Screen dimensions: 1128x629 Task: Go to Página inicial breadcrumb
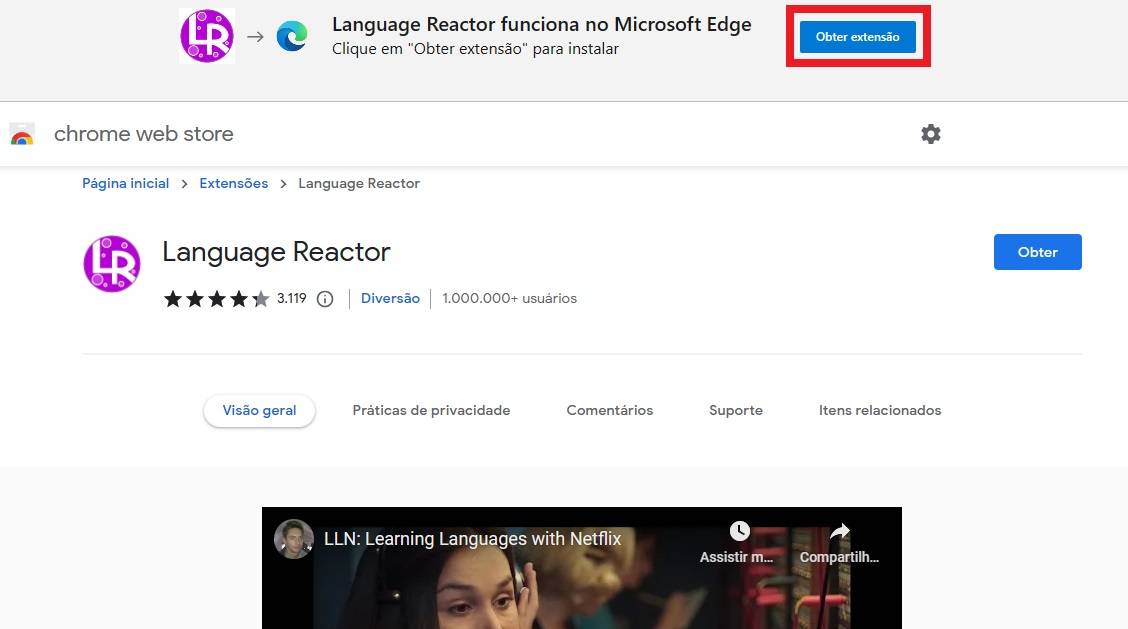(125, 184)
